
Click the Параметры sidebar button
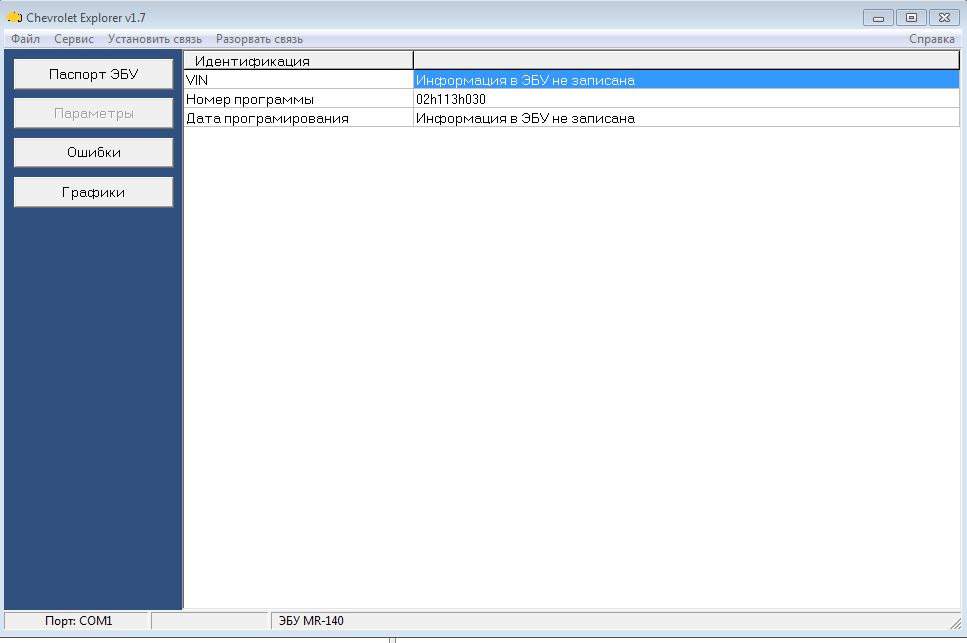[93, 113]
